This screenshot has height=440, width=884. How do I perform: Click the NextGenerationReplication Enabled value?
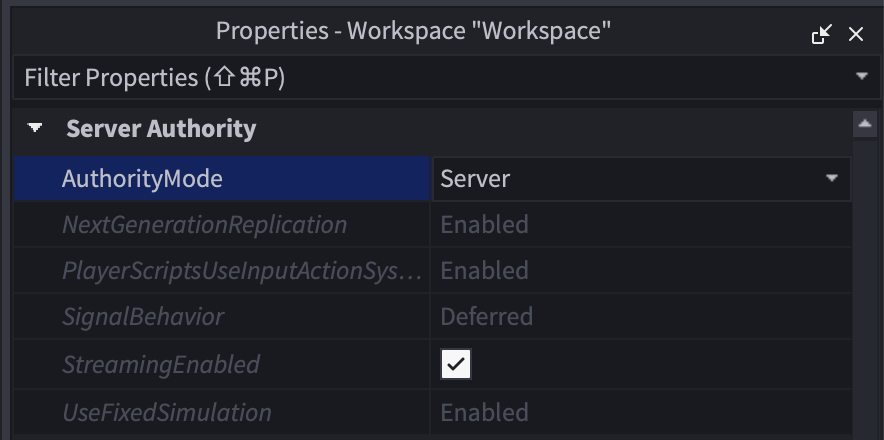(x=484, y=225)
